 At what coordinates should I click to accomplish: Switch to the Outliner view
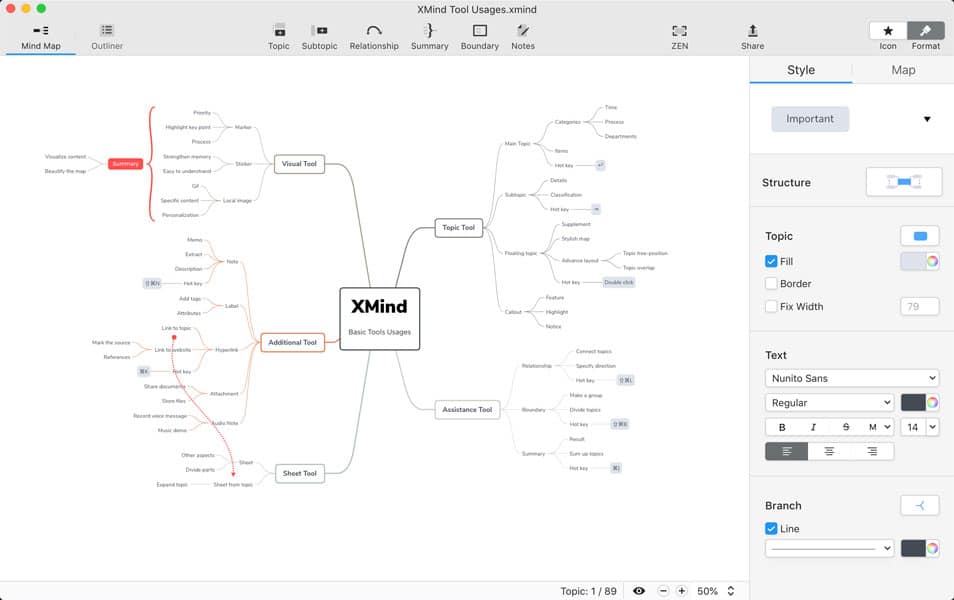pyautogui.click(x=106, y=36)
